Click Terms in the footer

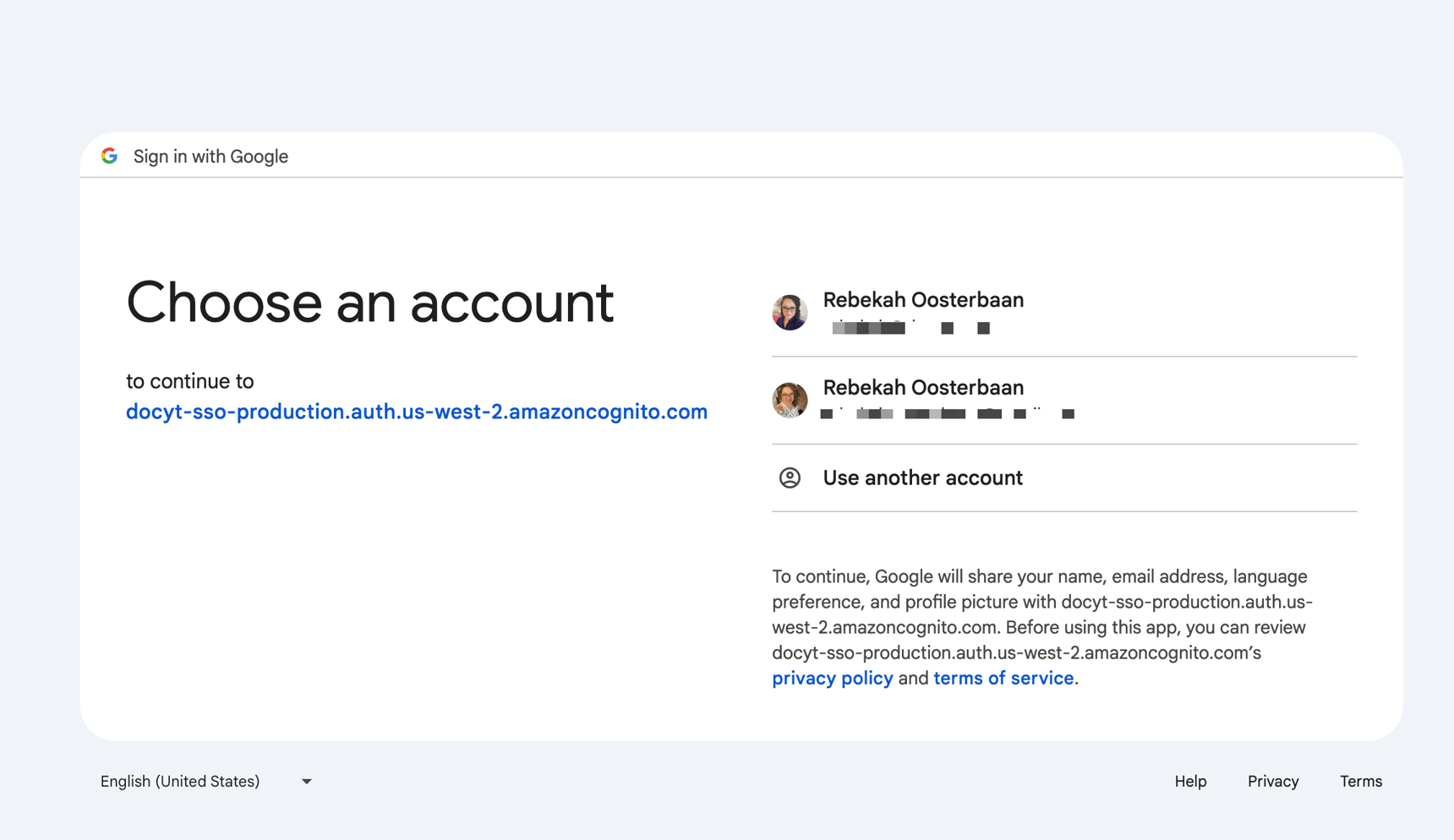pos(1360,781)
